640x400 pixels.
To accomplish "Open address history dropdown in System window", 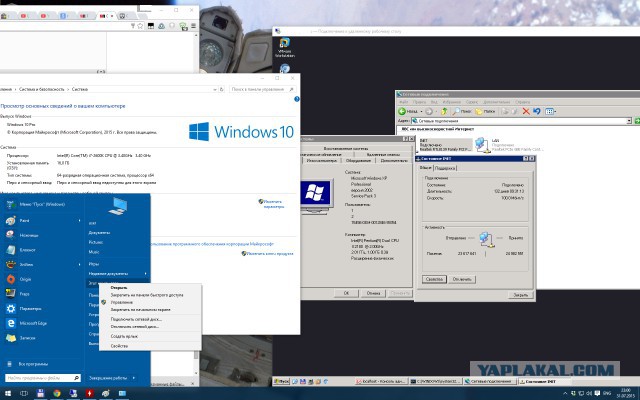I will point(215,89).
